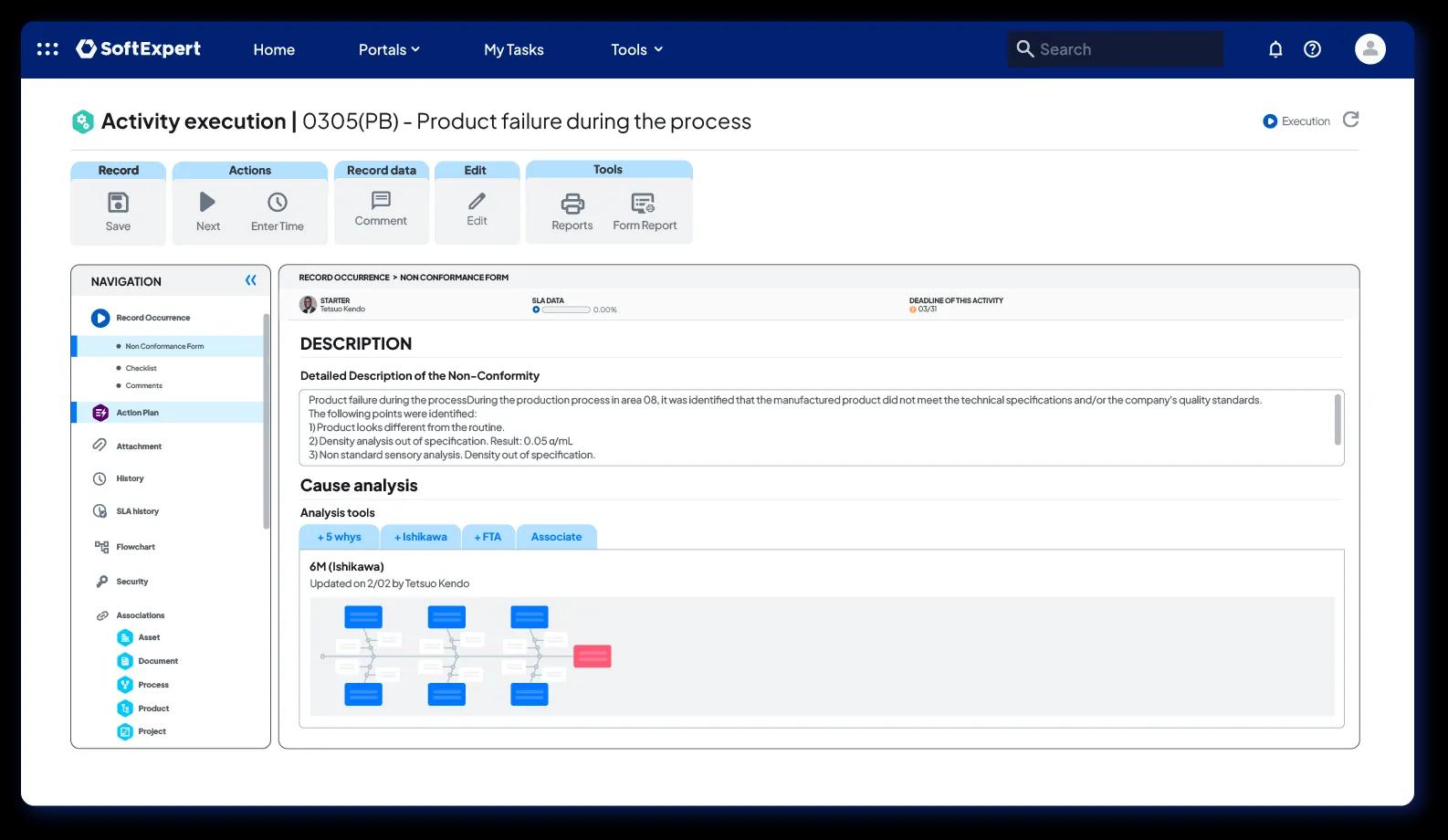
Task: Open the notifications bell
Action: coord(1275,49)
